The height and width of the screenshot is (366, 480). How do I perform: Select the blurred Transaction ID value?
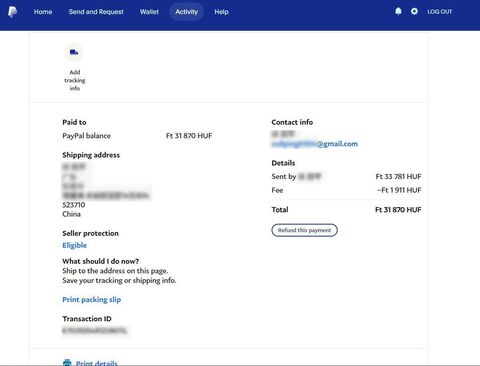click(x=95, y=331)
